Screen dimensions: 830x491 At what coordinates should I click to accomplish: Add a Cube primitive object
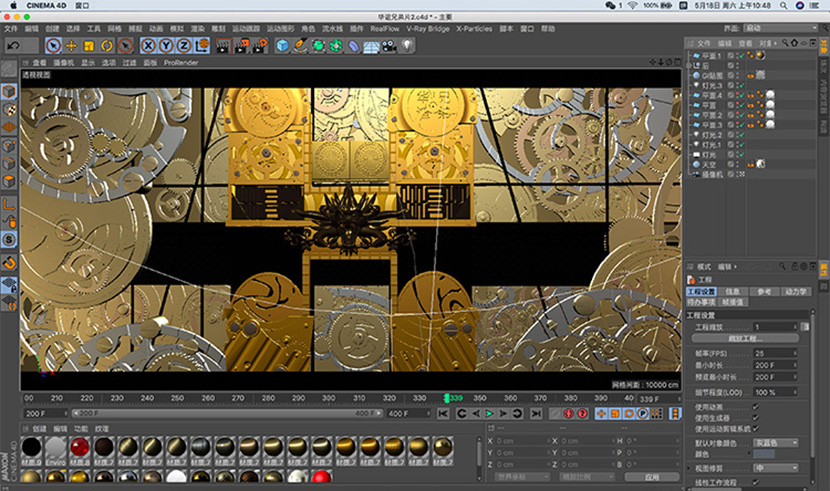(282, 46)
